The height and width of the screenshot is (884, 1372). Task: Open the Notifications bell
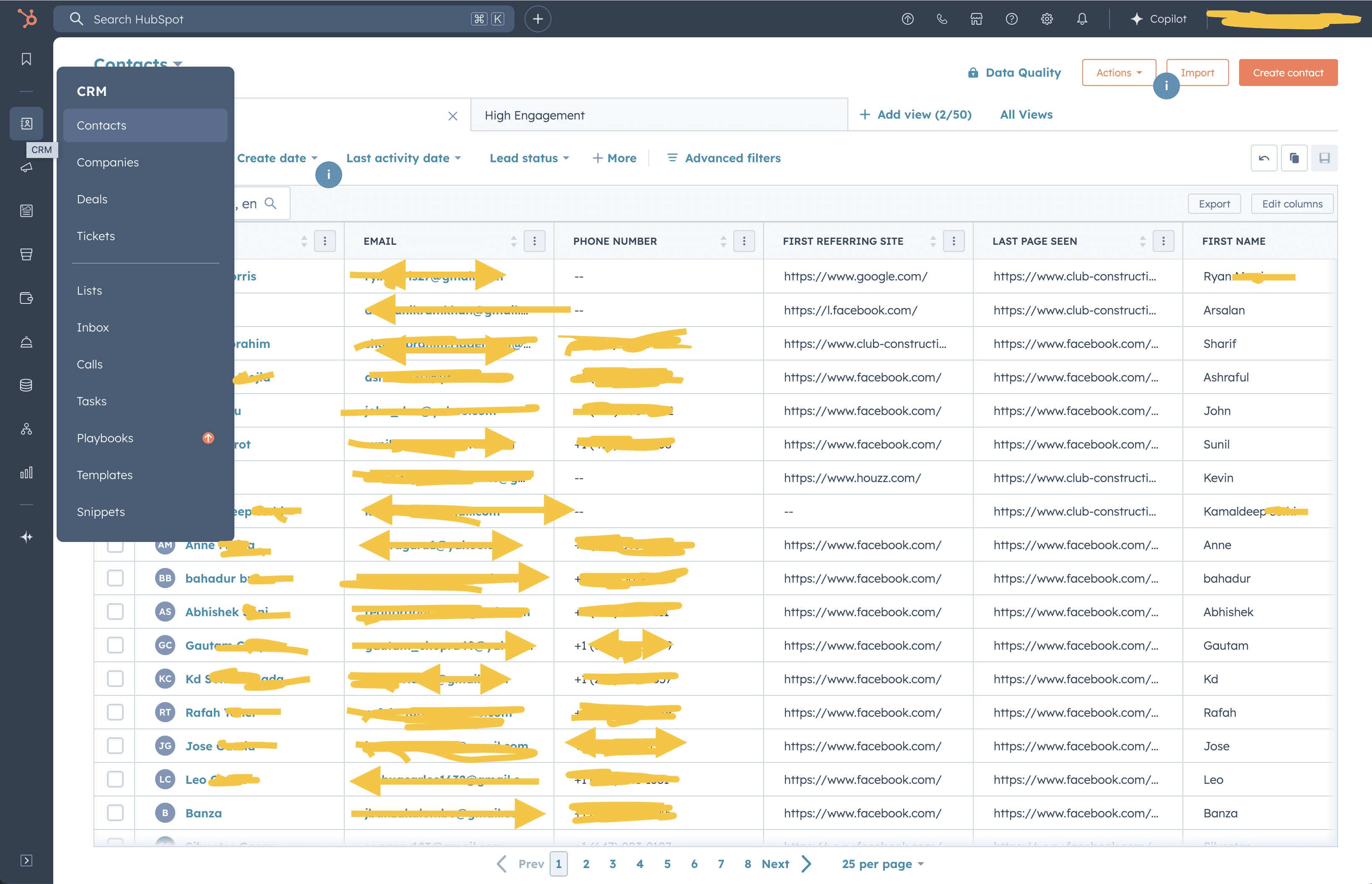(x=1081, y=19)
